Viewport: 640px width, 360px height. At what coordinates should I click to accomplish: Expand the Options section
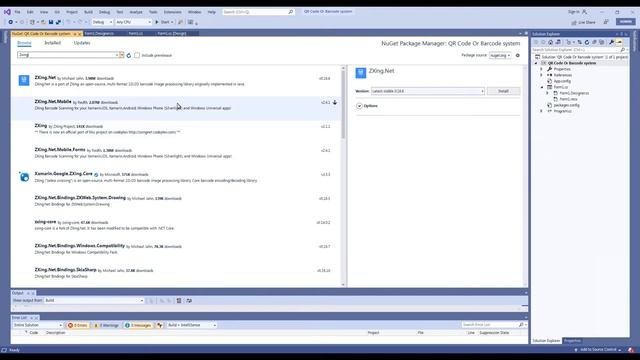pyautogui.click(x=359, y=106)
